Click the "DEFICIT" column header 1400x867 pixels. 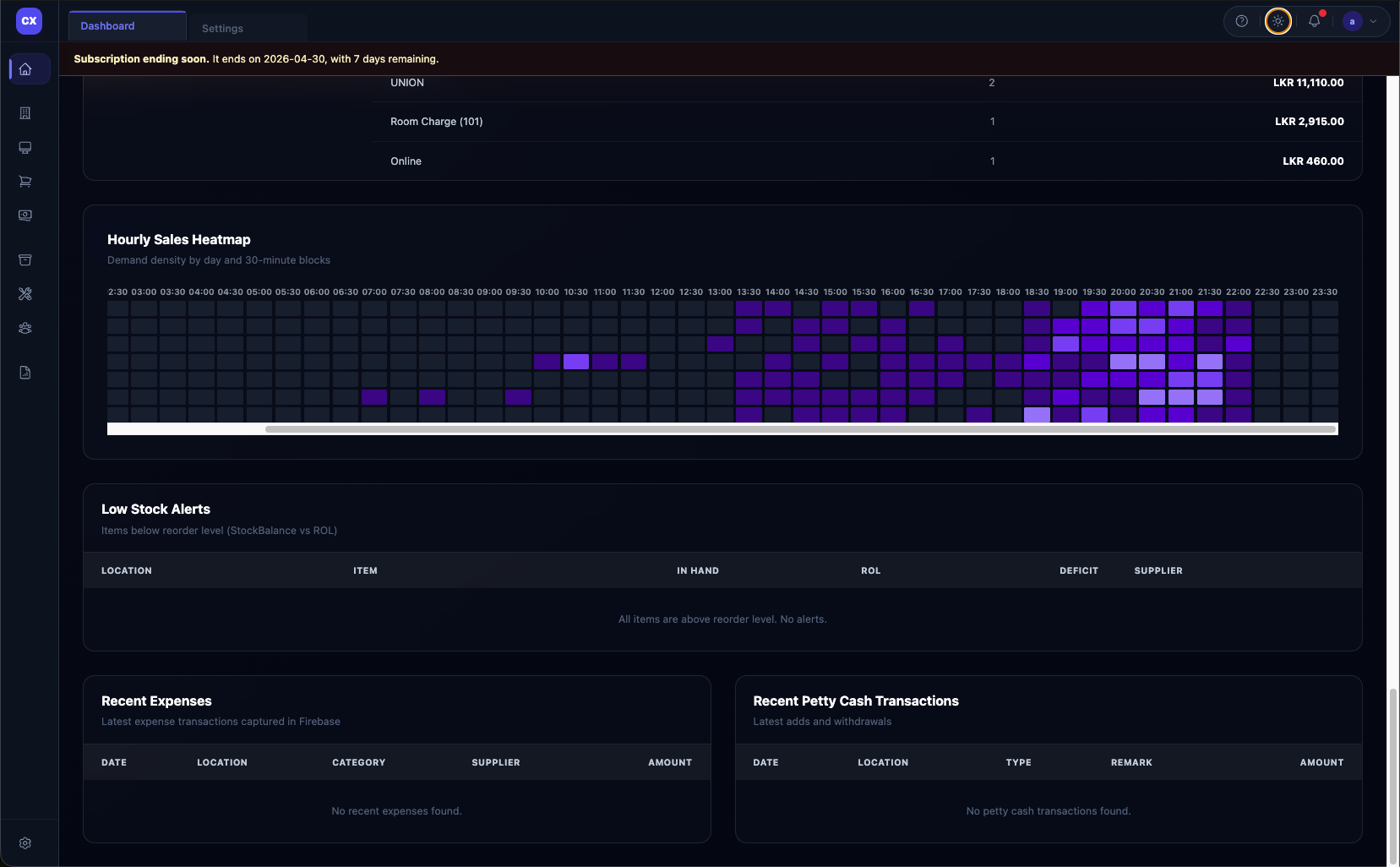[x=1079, y=571]
